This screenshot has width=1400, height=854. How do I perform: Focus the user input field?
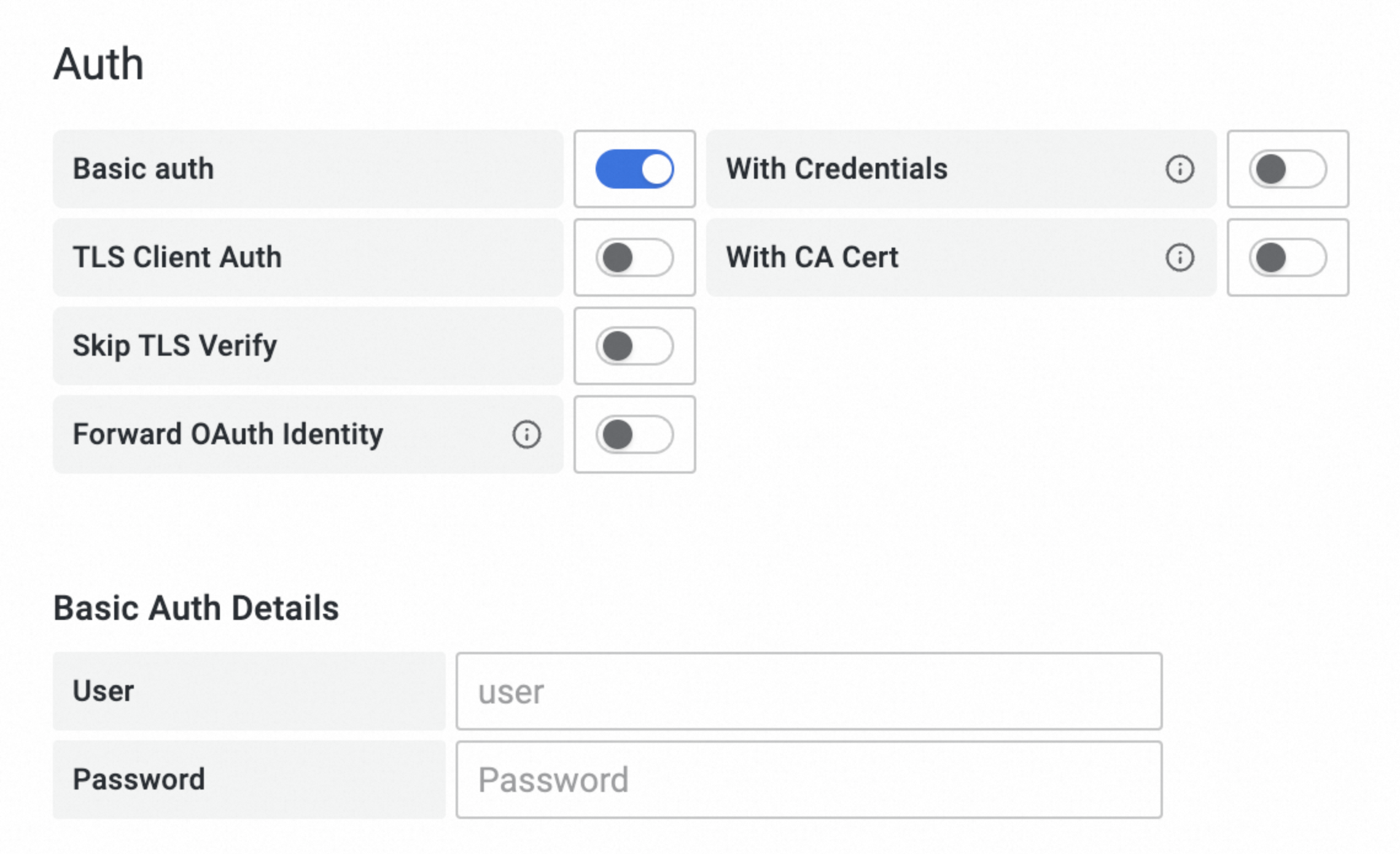809,691
